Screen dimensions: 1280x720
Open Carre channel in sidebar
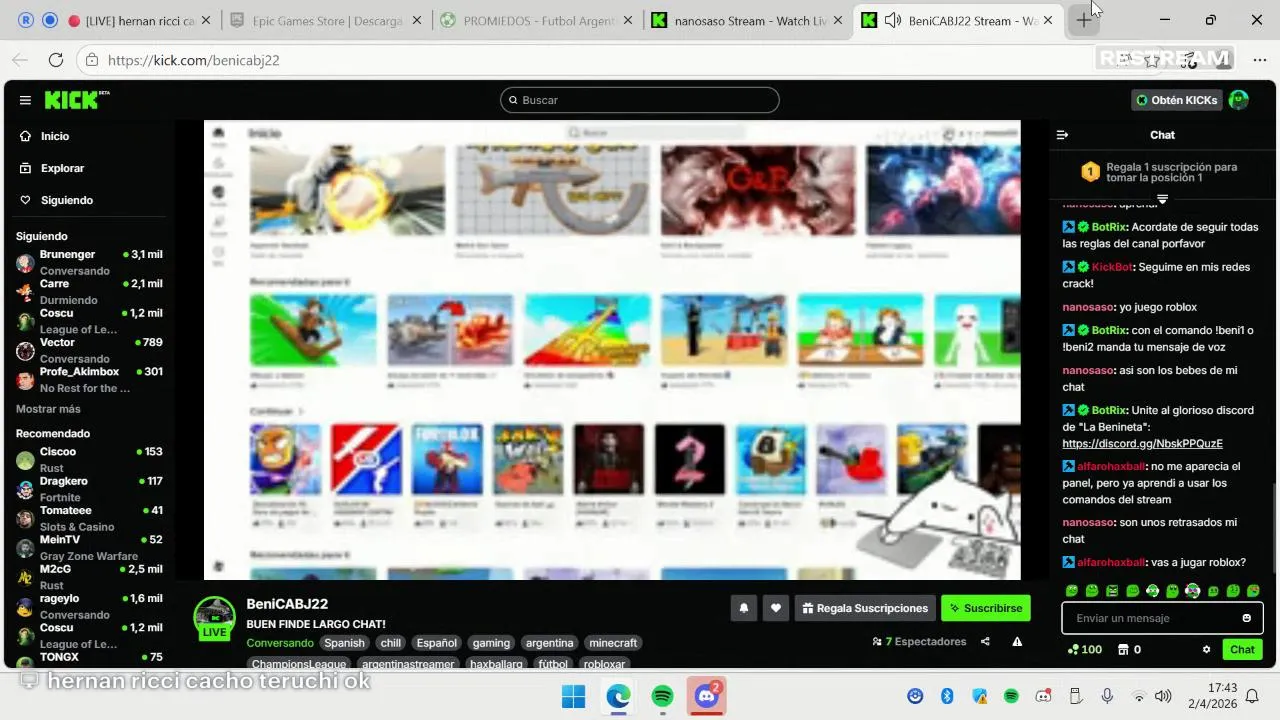89,291
